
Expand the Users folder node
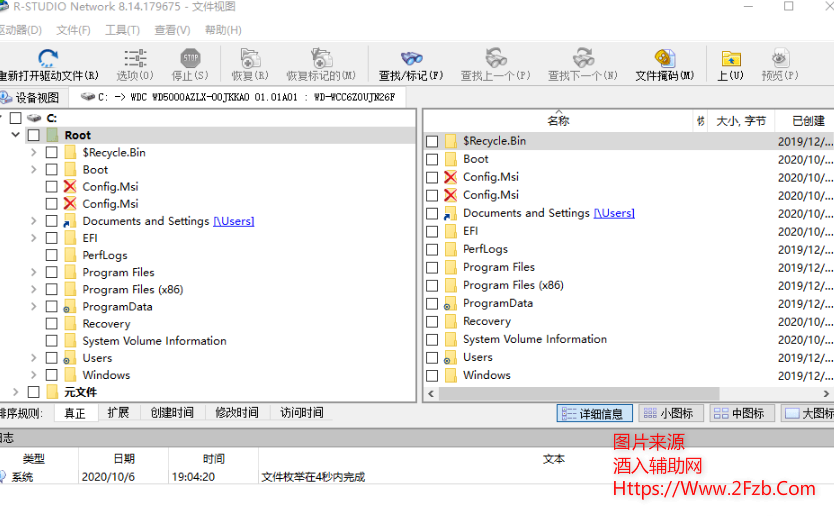tap(34, 358)
